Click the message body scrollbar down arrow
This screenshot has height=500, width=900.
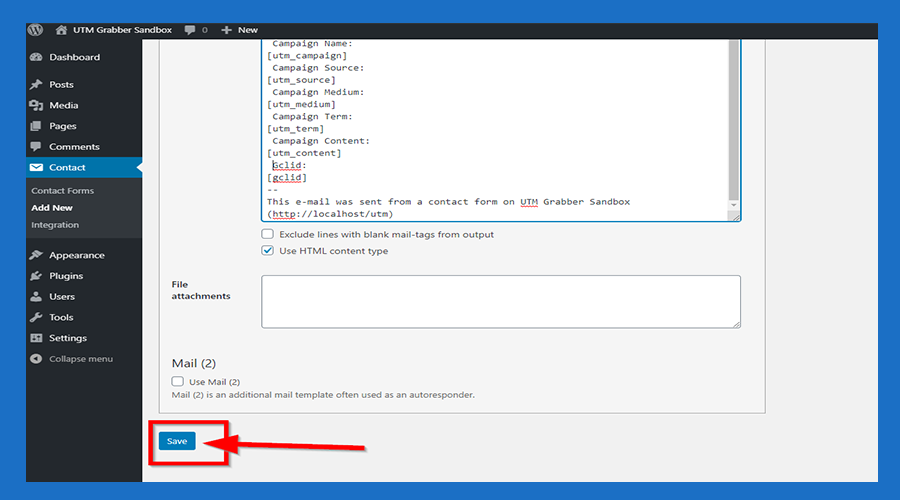click(x=734, y=206)
